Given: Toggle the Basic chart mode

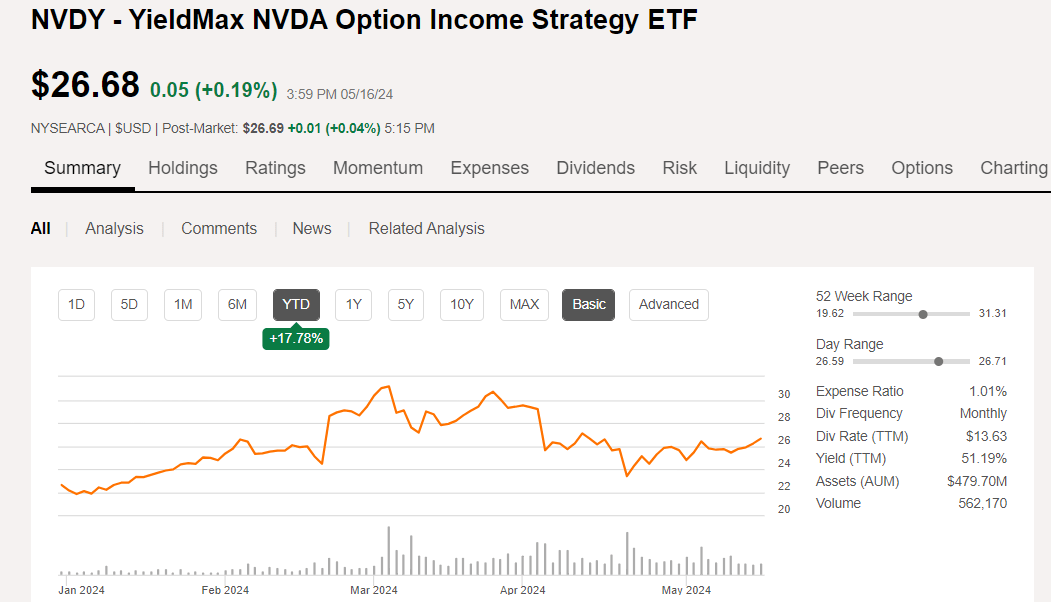Looking at the screenshot, I should [588, 305].
